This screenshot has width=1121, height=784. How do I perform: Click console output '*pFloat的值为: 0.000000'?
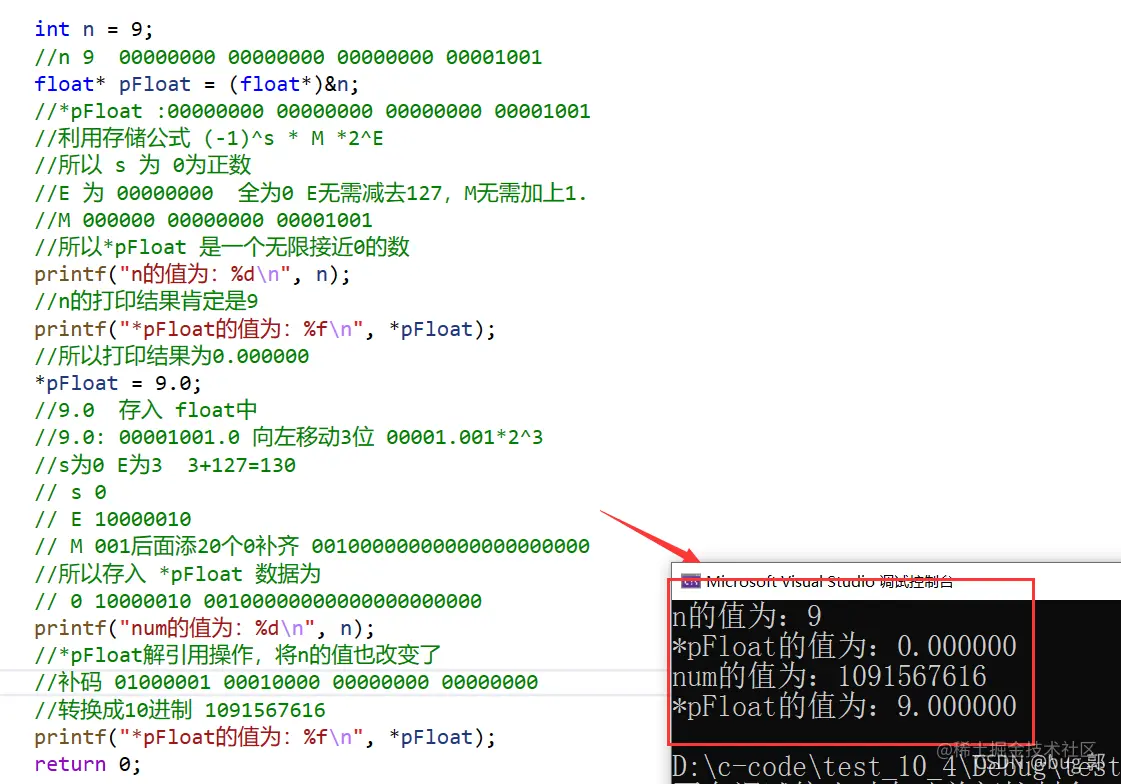click(844, 646)
